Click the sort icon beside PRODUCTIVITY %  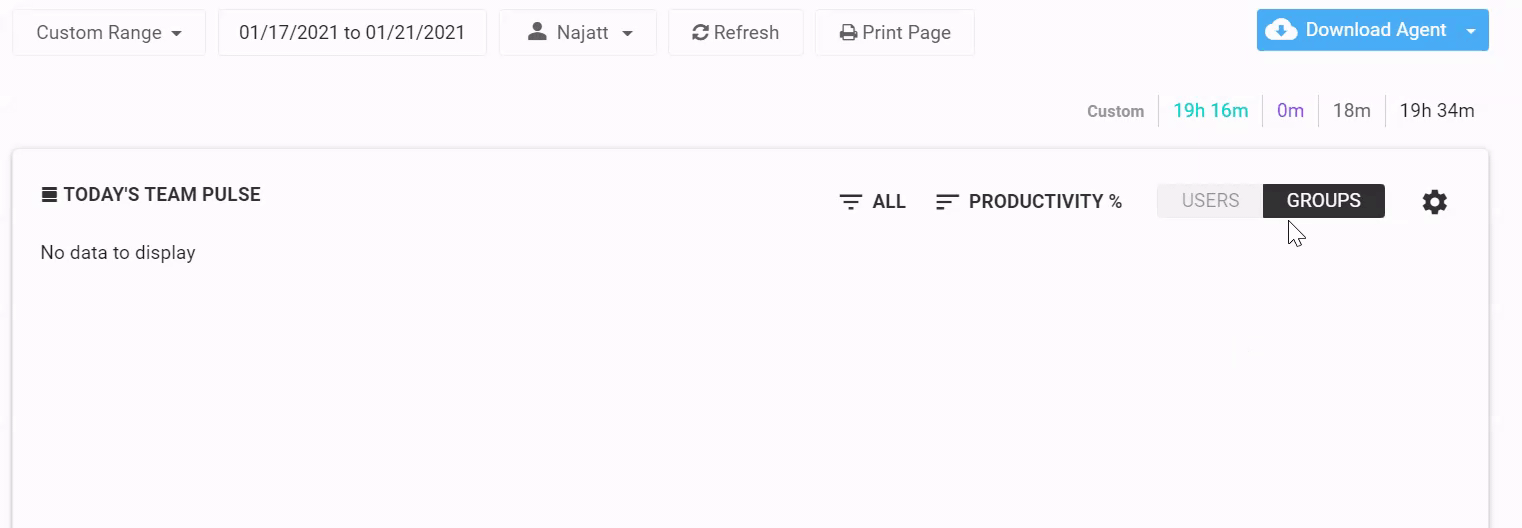click(x=946, y=202)
